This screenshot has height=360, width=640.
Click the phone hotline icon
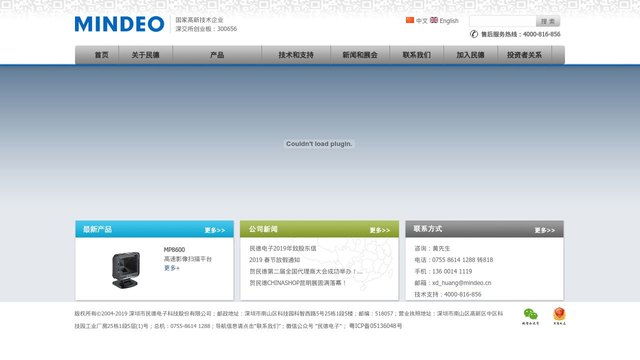point(473,34)
